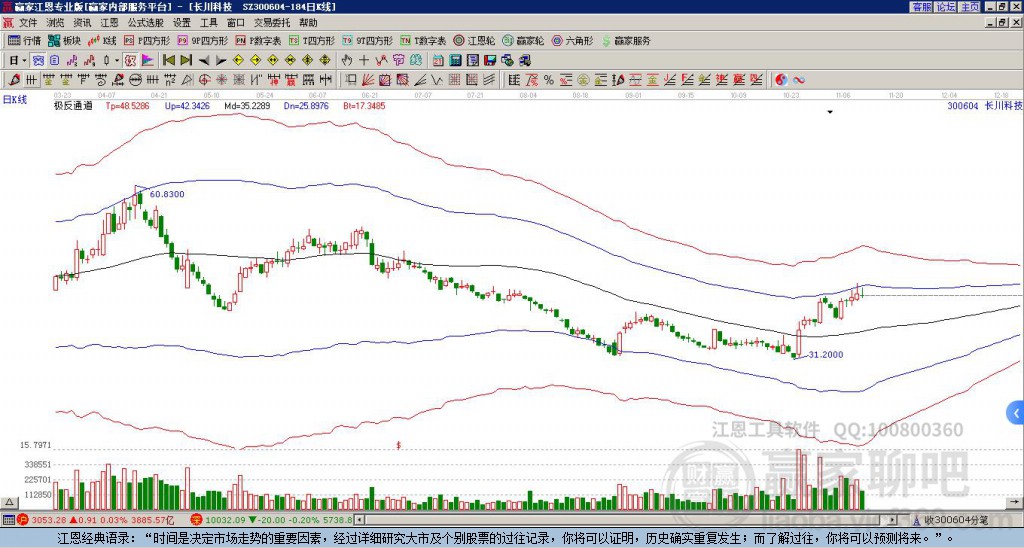Move chart right with black arrow
This screenshot has width=1024, height=548.
221,60
